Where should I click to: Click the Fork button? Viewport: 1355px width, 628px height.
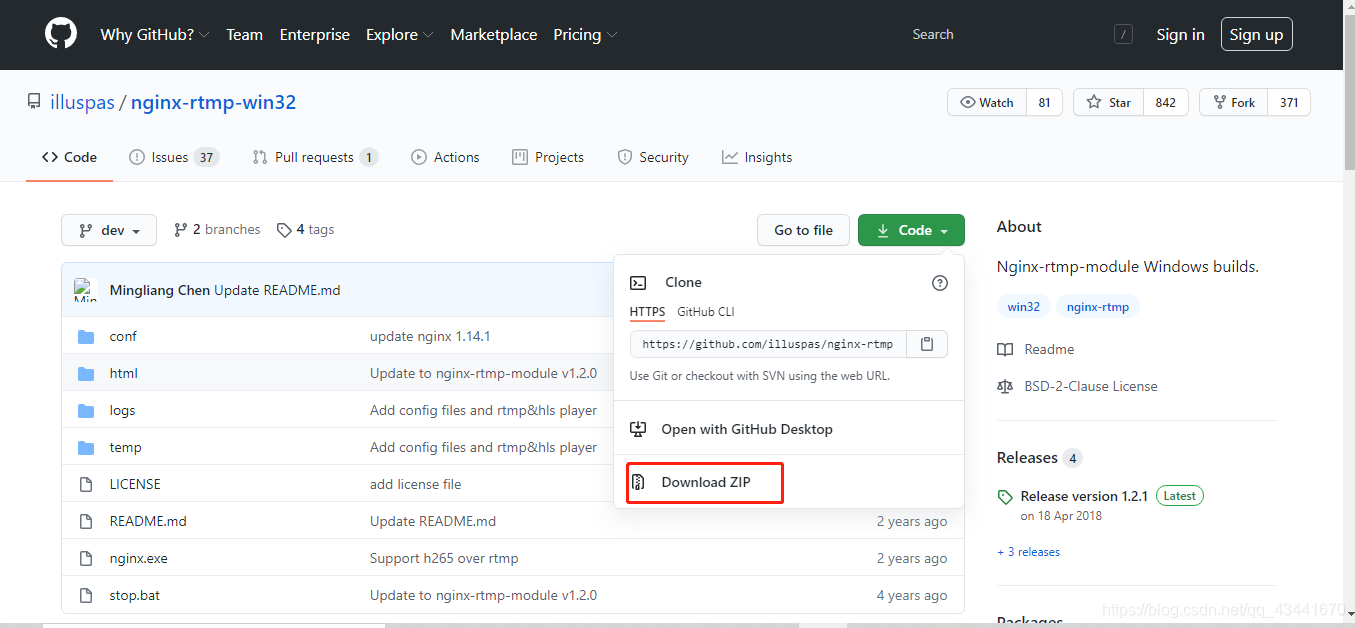[x=1234, y=102]
